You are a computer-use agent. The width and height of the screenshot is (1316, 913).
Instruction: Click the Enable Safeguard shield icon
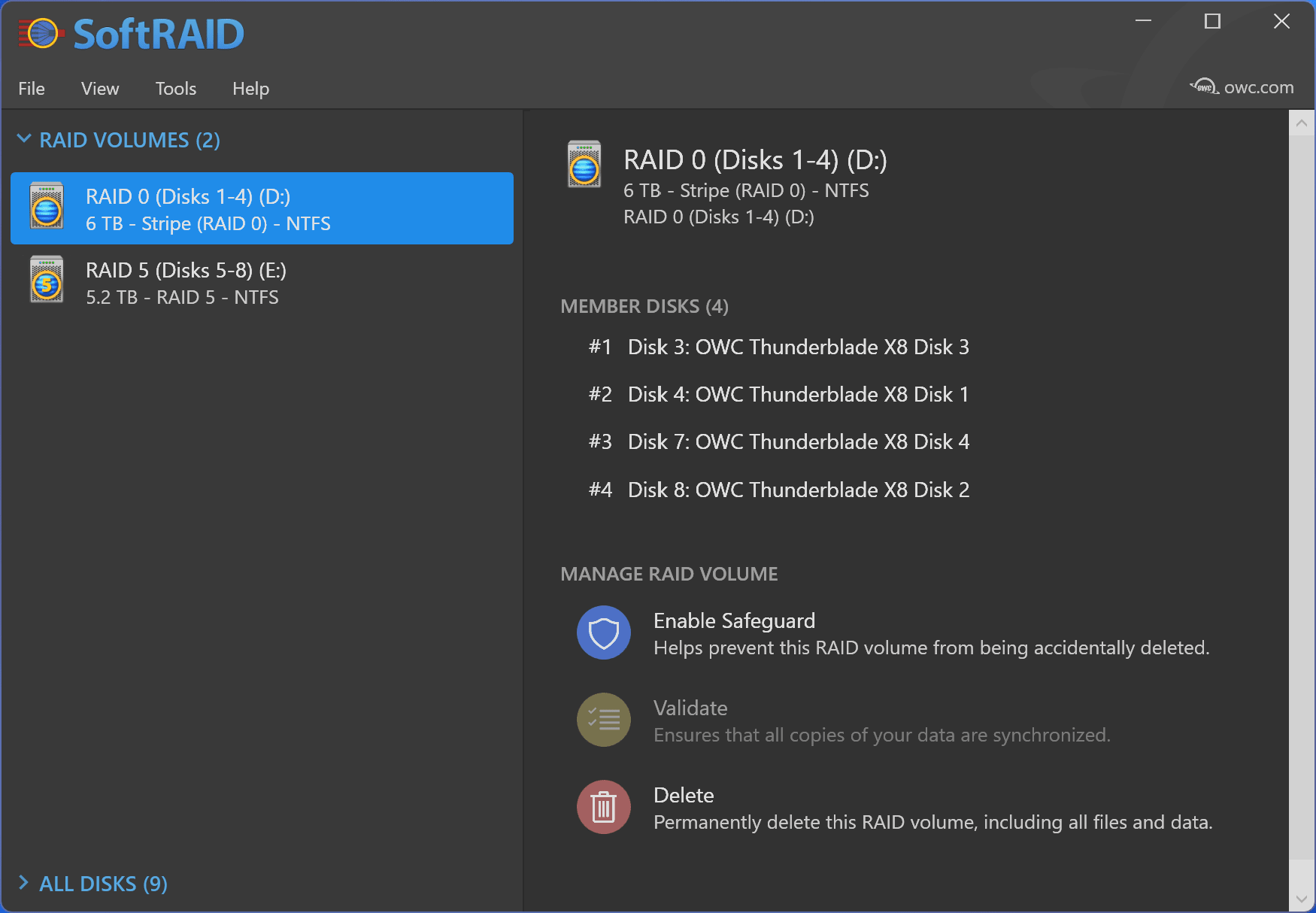point(603,633)
